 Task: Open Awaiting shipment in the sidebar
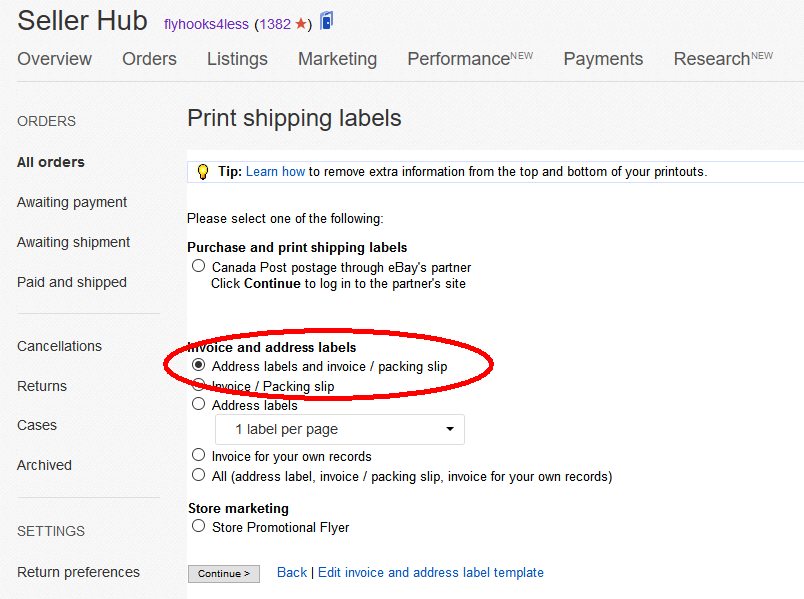pos(73,242)
